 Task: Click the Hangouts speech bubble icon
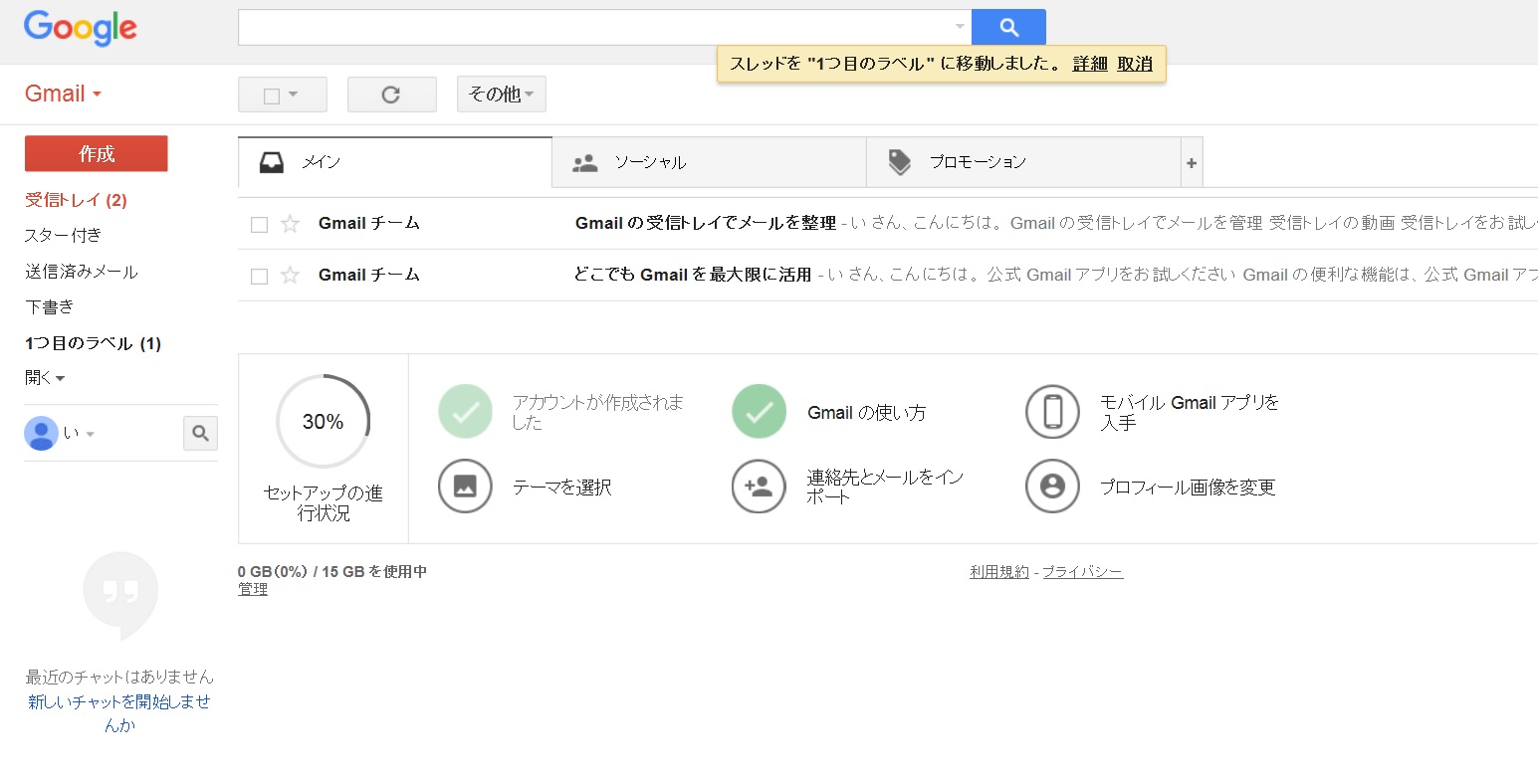click(x=120, y=594)
